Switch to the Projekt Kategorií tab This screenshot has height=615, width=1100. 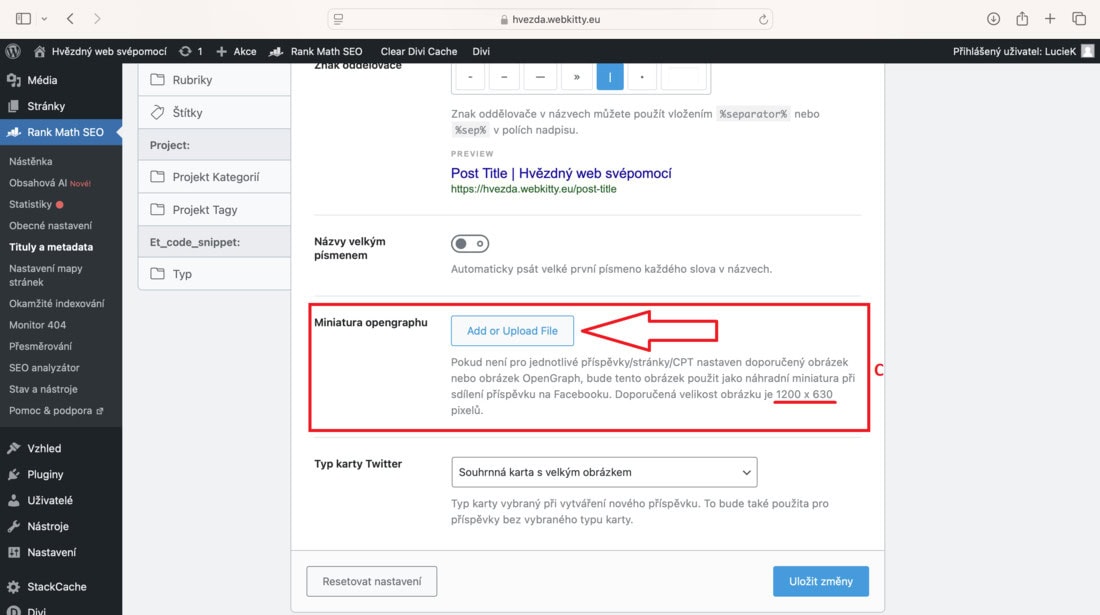[x=215, y=177]
